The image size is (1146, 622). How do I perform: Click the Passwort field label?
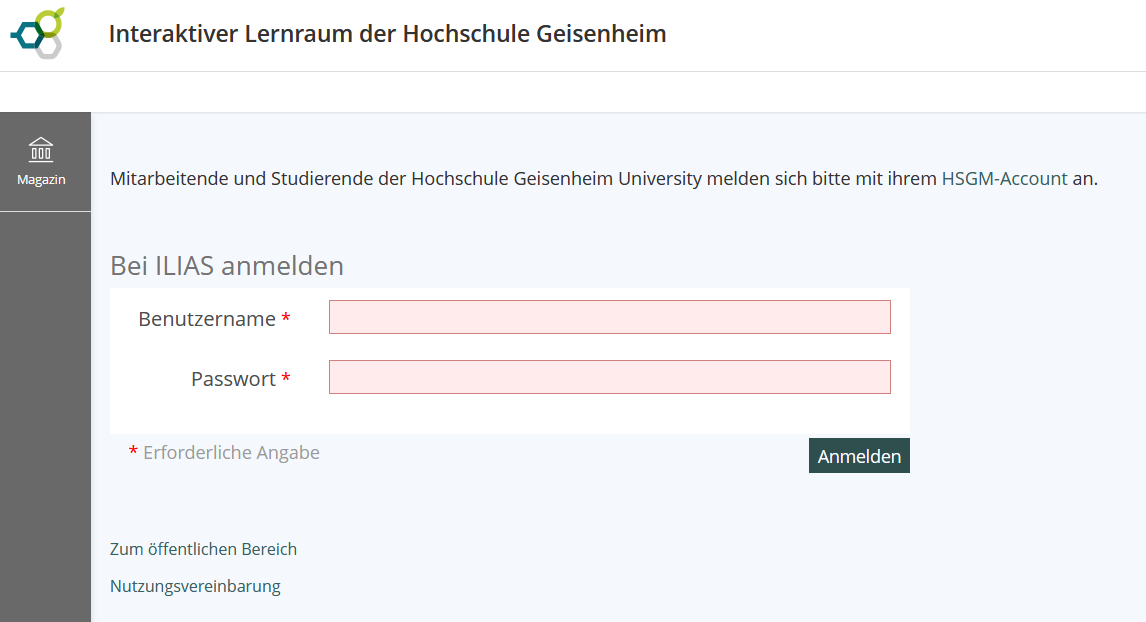[233, 379]
